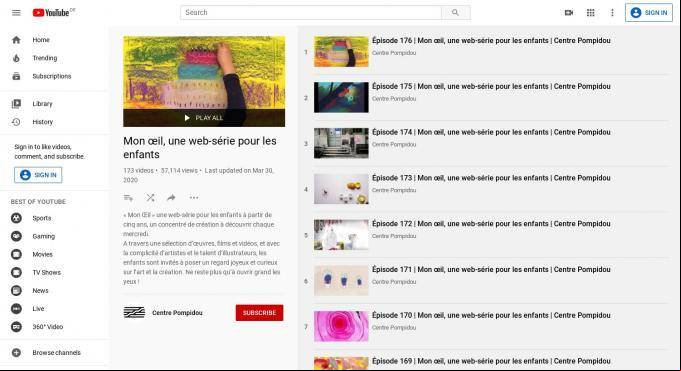Open the top bar settings three-dot menu
Viewport: 681px width, 371px height.
point(612,13)
